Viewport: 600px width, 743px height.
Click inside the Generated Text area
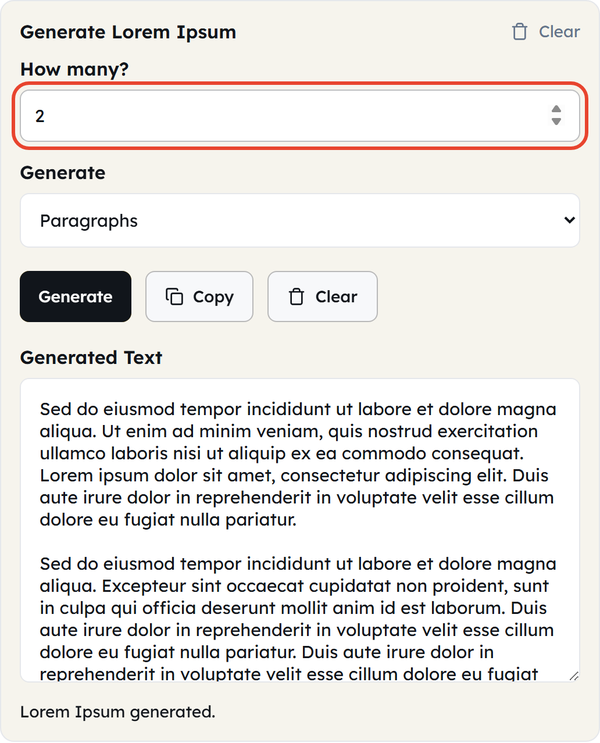300,530
